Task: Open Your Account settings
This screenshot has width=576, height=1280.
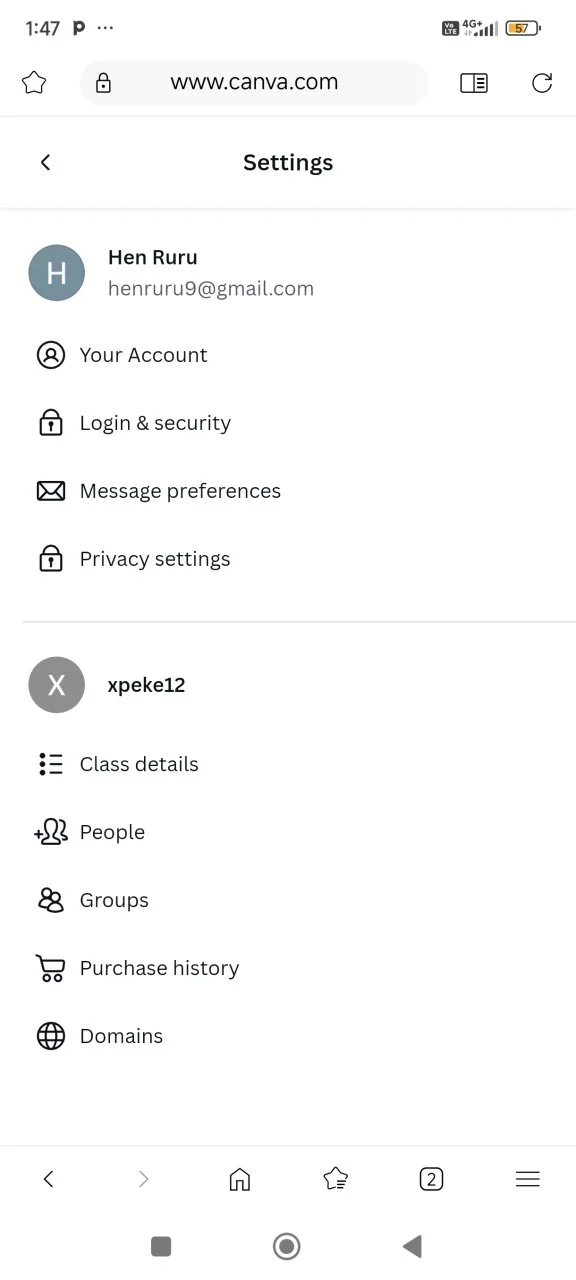Action: click(288, 355)
